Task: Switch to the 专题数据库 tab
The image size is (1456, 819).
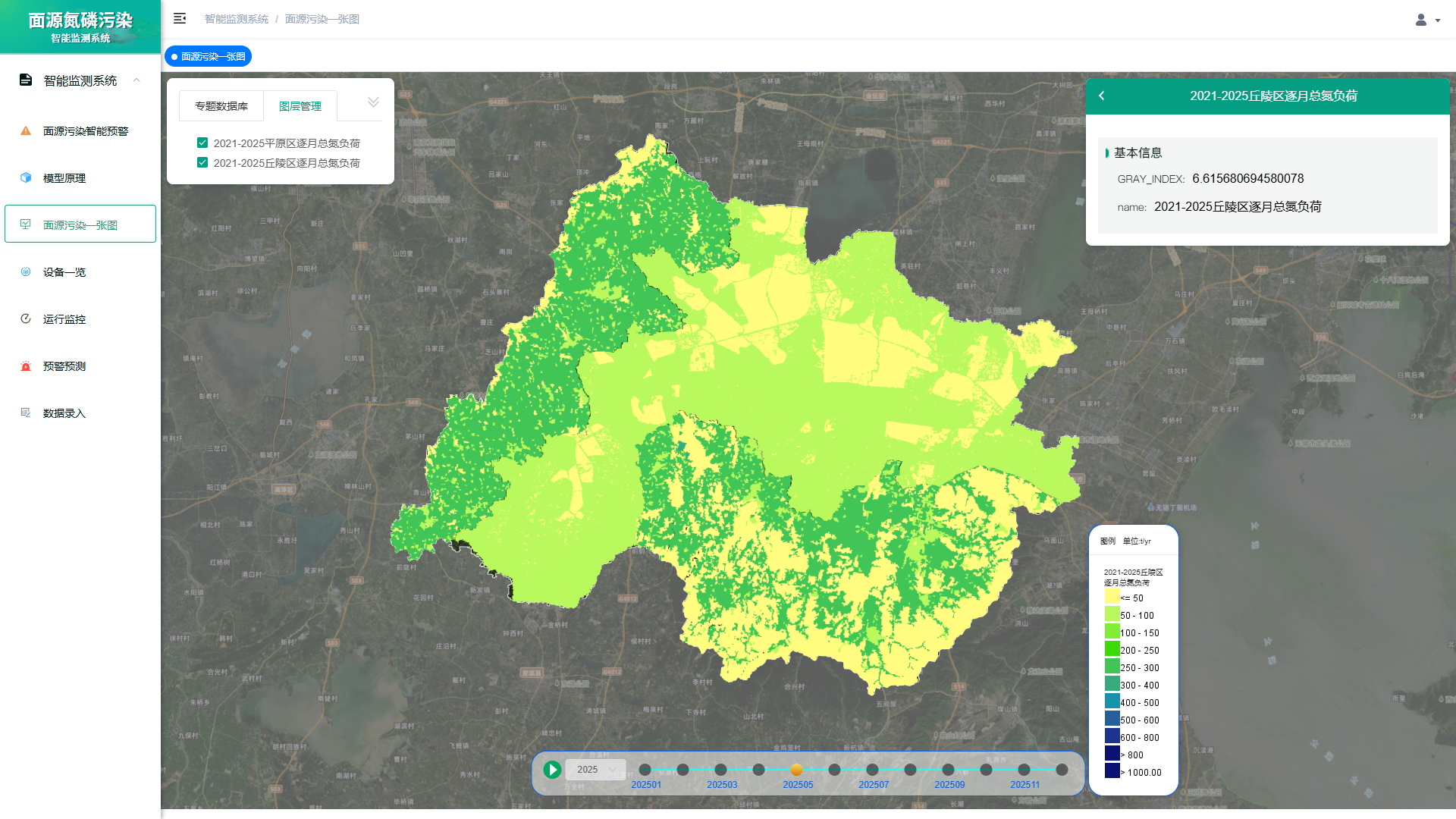Action: click(221, 106)
